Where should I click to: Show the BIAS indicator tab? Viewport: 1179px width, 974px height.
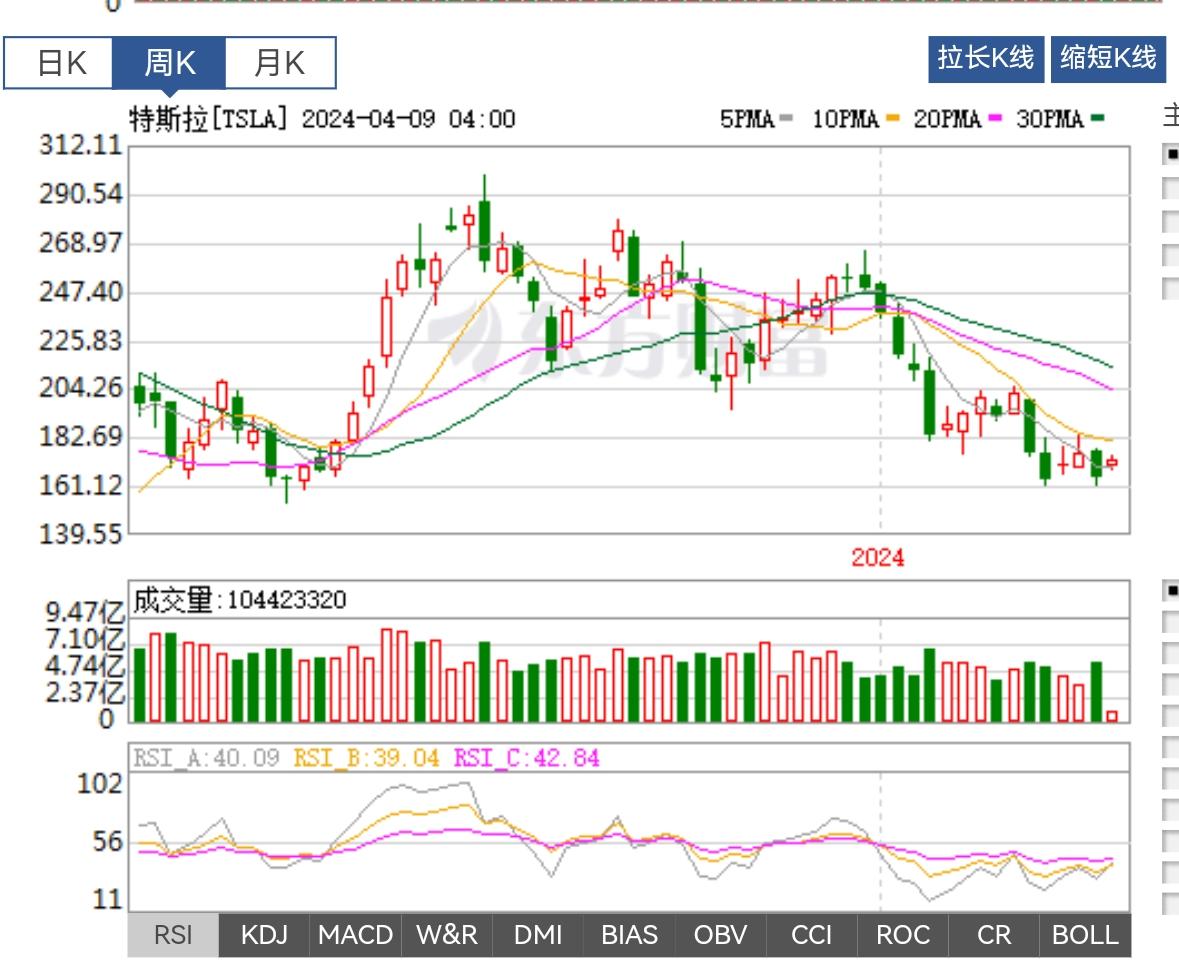tap(629, 935)
